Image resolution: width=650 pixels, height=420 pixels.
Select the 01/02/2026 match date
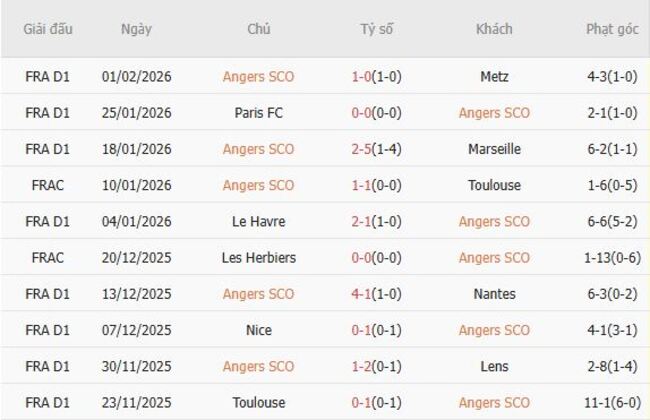[137, 77]
